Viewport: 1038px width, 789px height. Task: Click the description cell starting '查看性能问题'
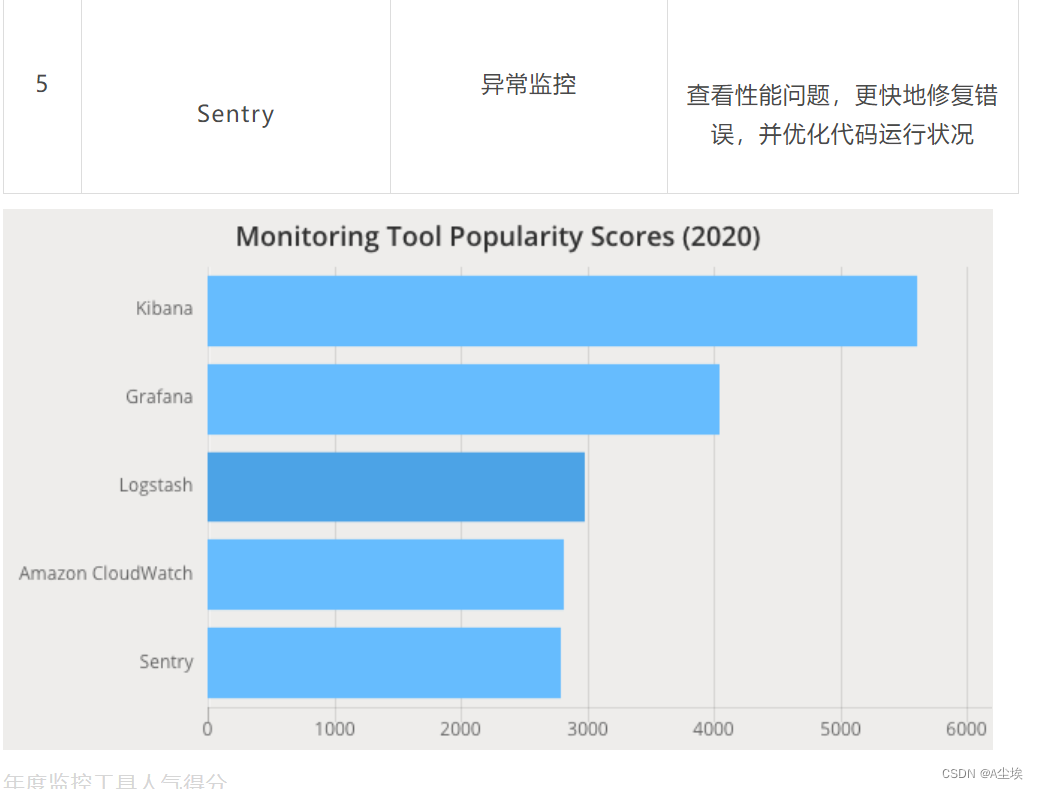843,97
